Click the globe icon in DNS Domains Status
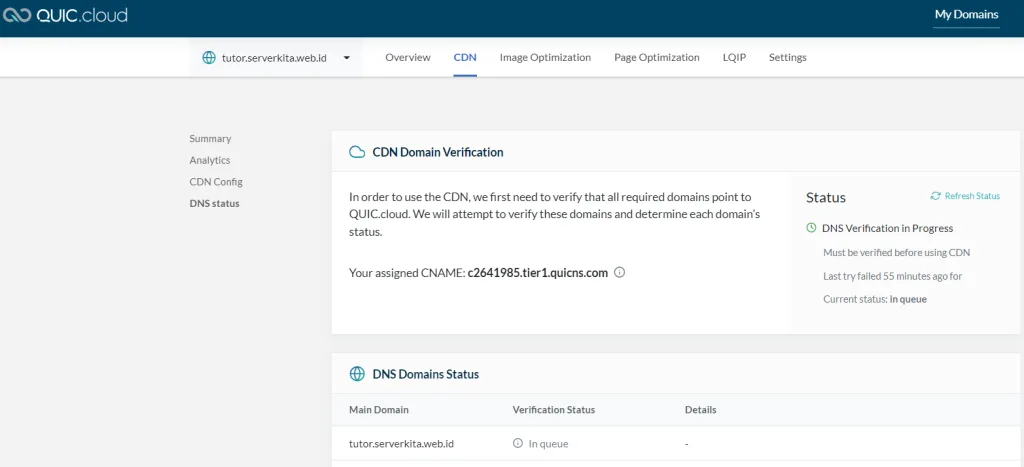Viewport: 1024px width, 467px height. (x=357, y=374)
